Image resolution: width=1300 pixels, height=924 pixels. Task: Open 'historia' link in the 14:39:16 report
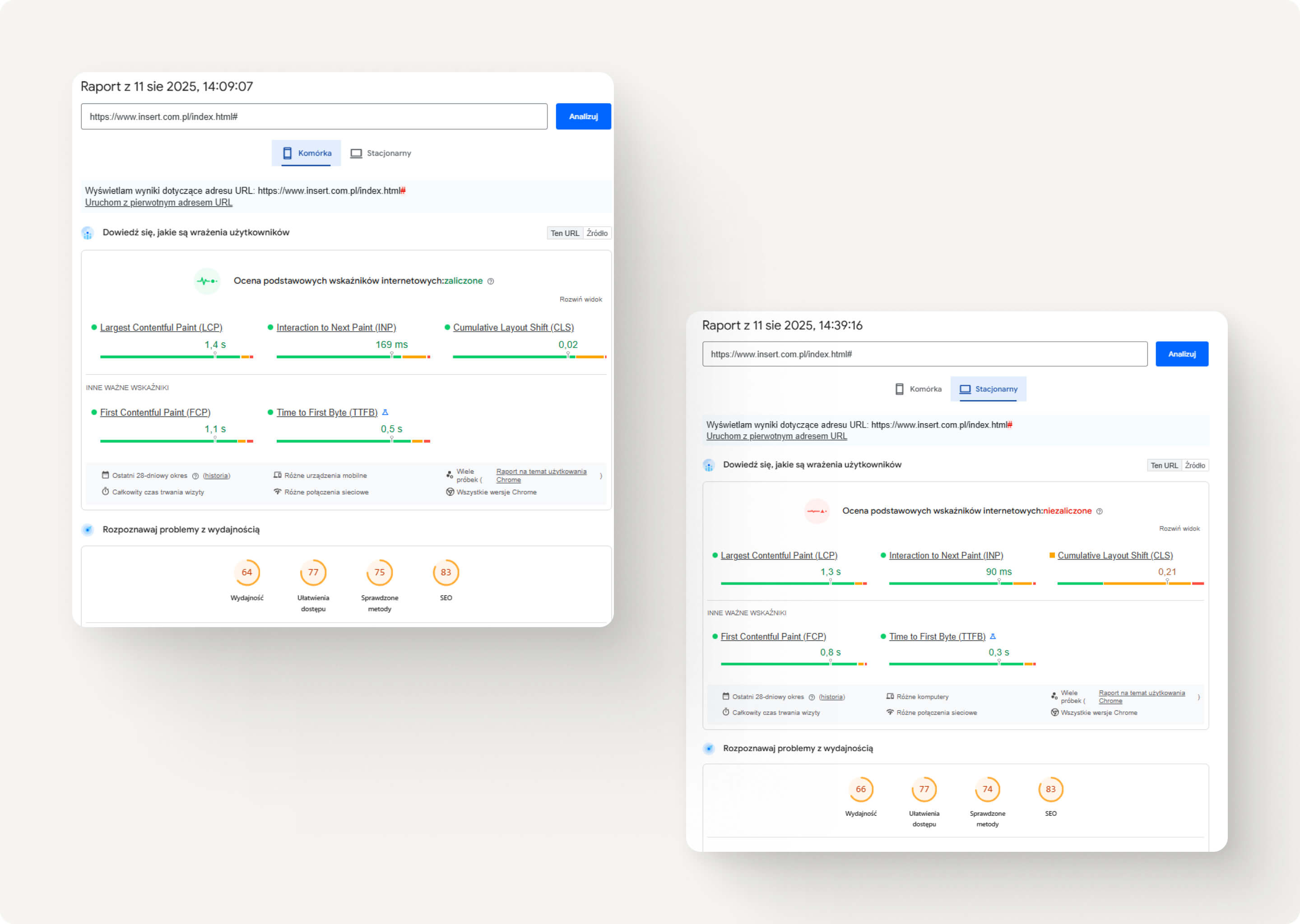click(x=831, y=697)
